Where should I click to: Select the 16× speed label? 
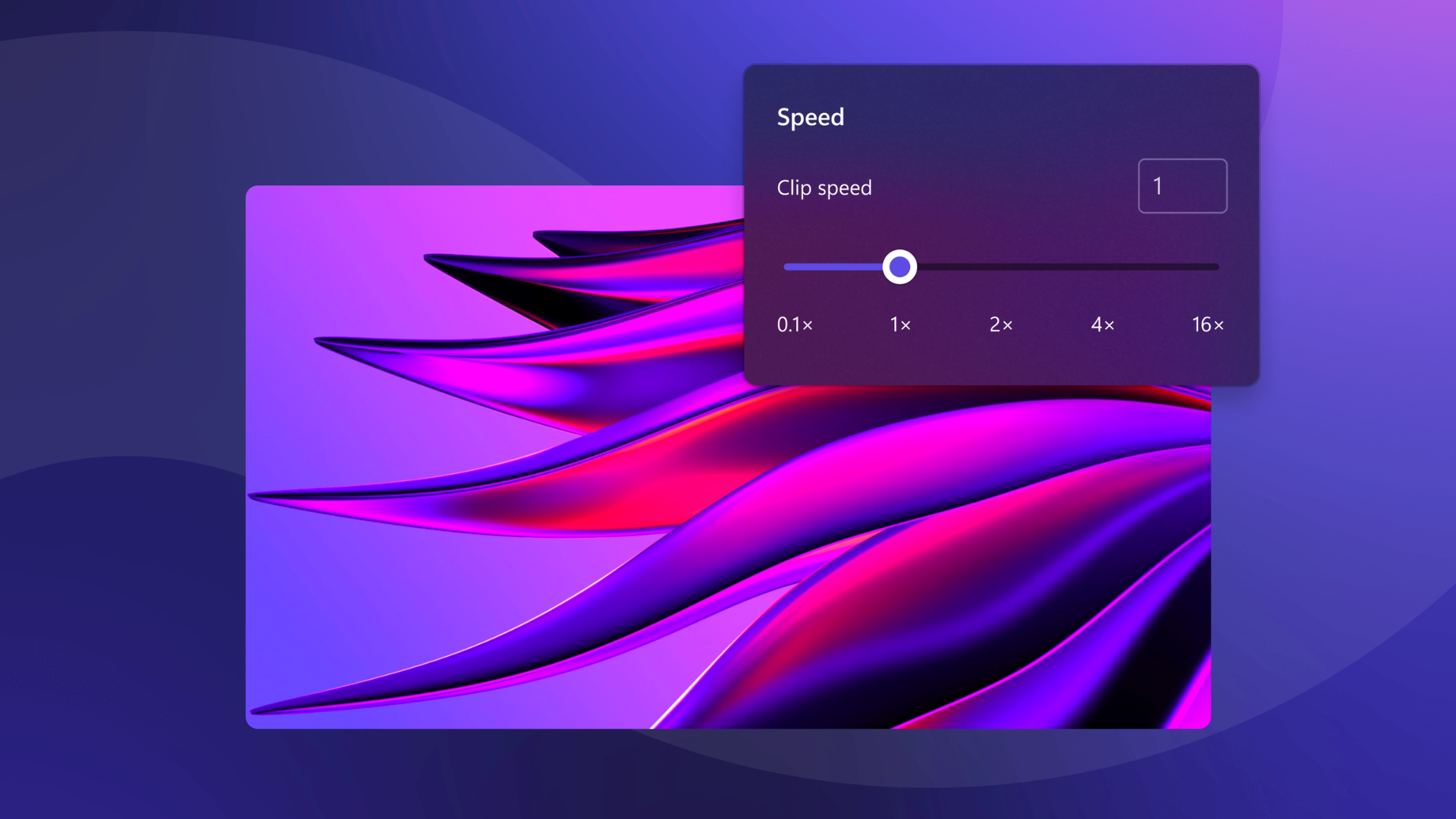pyautogui.click(x=1207, y=325)
